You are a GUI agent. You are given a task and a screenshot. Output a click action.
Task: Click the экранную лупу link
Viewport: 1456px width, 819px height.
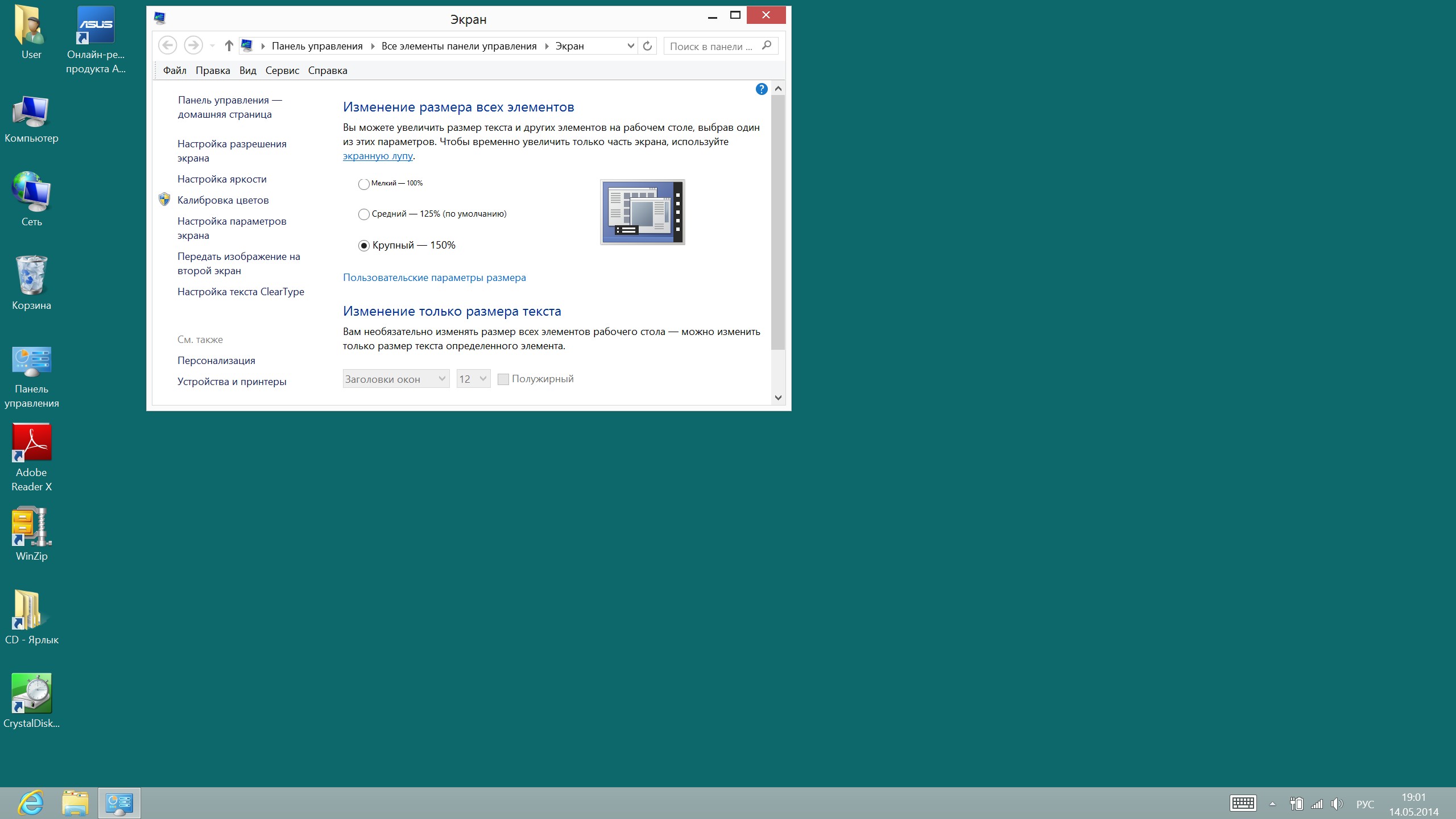pyautogui.click(x=378, y=156)
